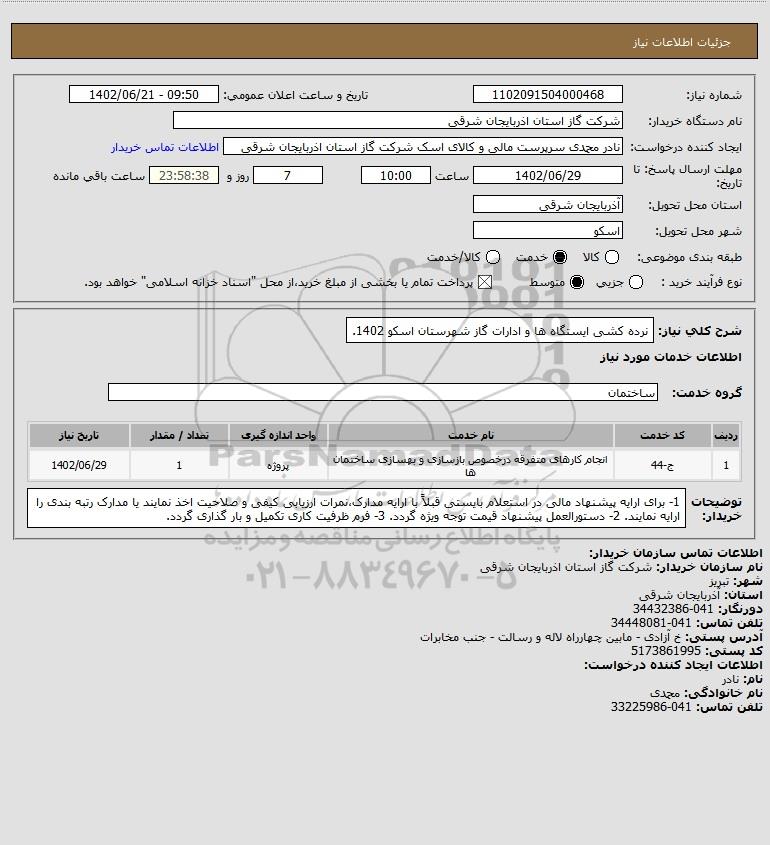This screenshot has height=845, width=770.
Task: Open the اطلاعات تماس خریدار link
Action: pos(165,147)
